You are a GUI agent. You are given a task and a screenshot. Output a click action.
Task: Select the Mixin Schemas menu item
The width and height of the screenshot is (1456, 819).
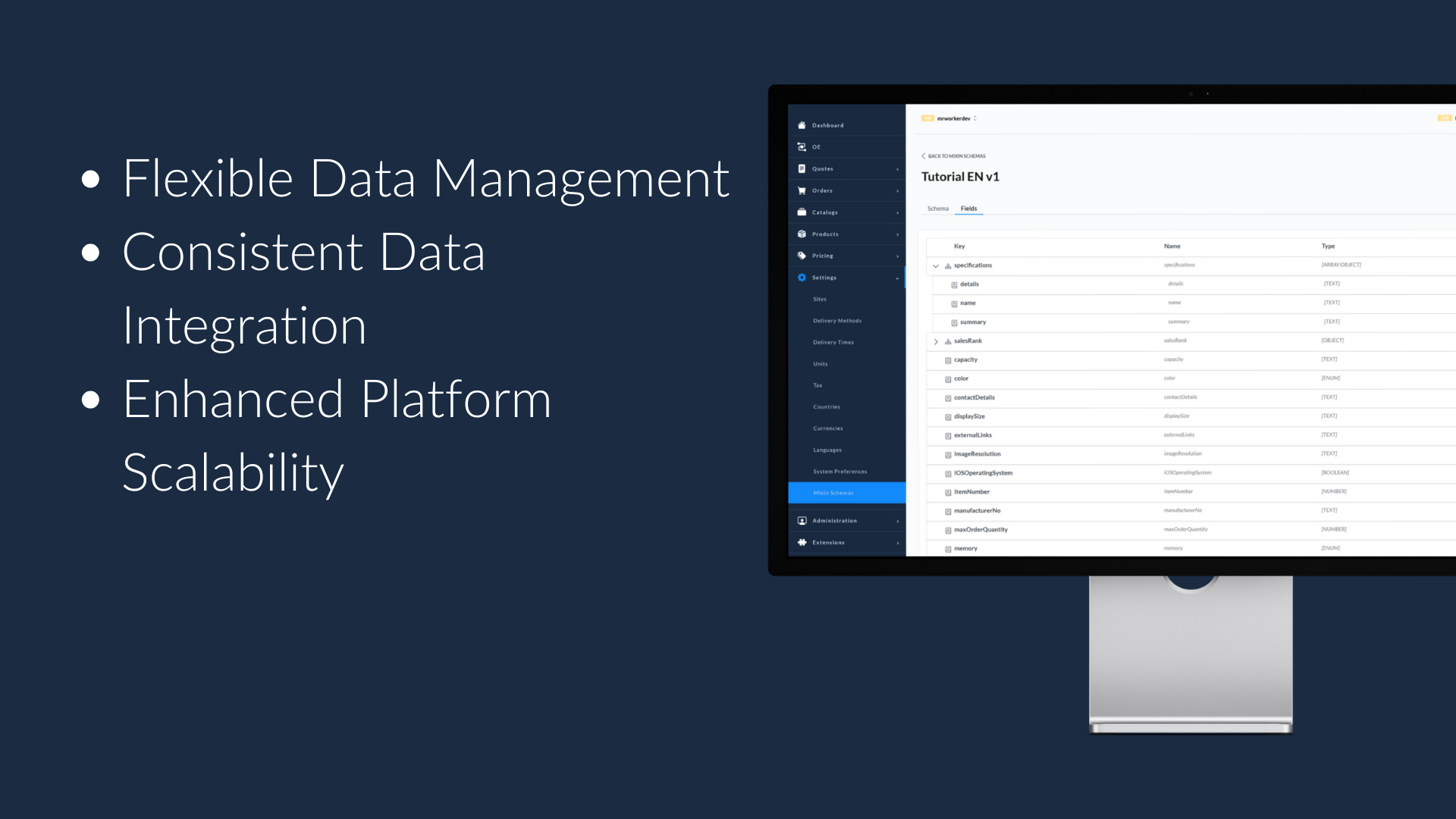[x=833, y=493]
